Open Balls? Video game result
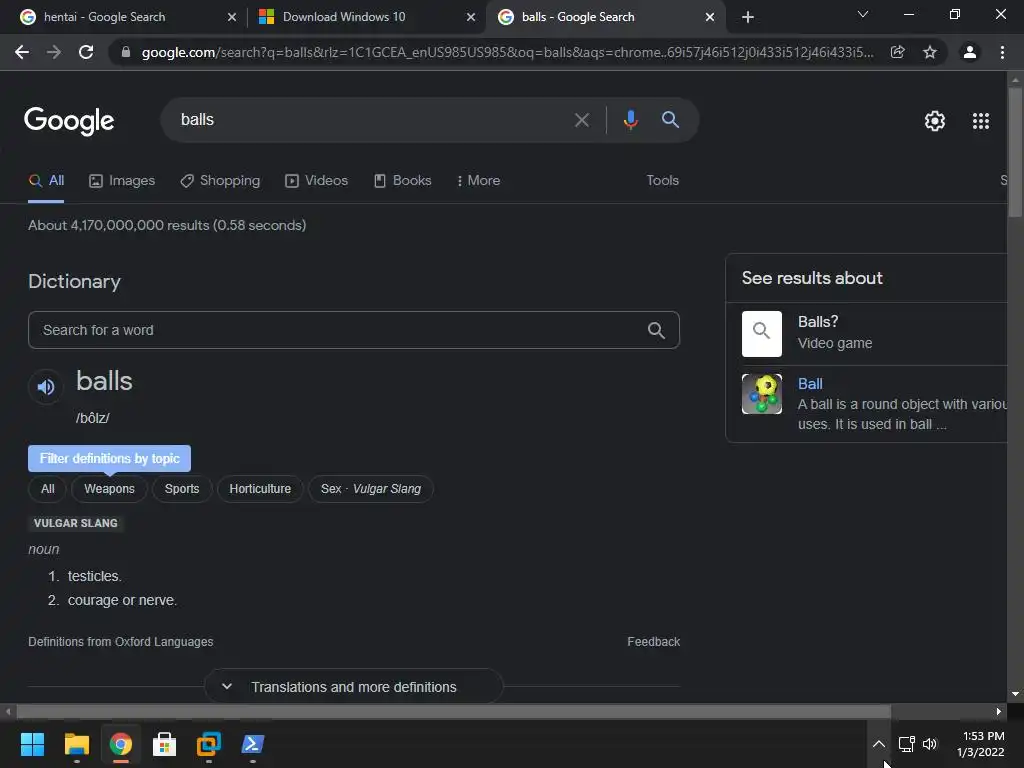1024x768 pixels. point(835,333)
